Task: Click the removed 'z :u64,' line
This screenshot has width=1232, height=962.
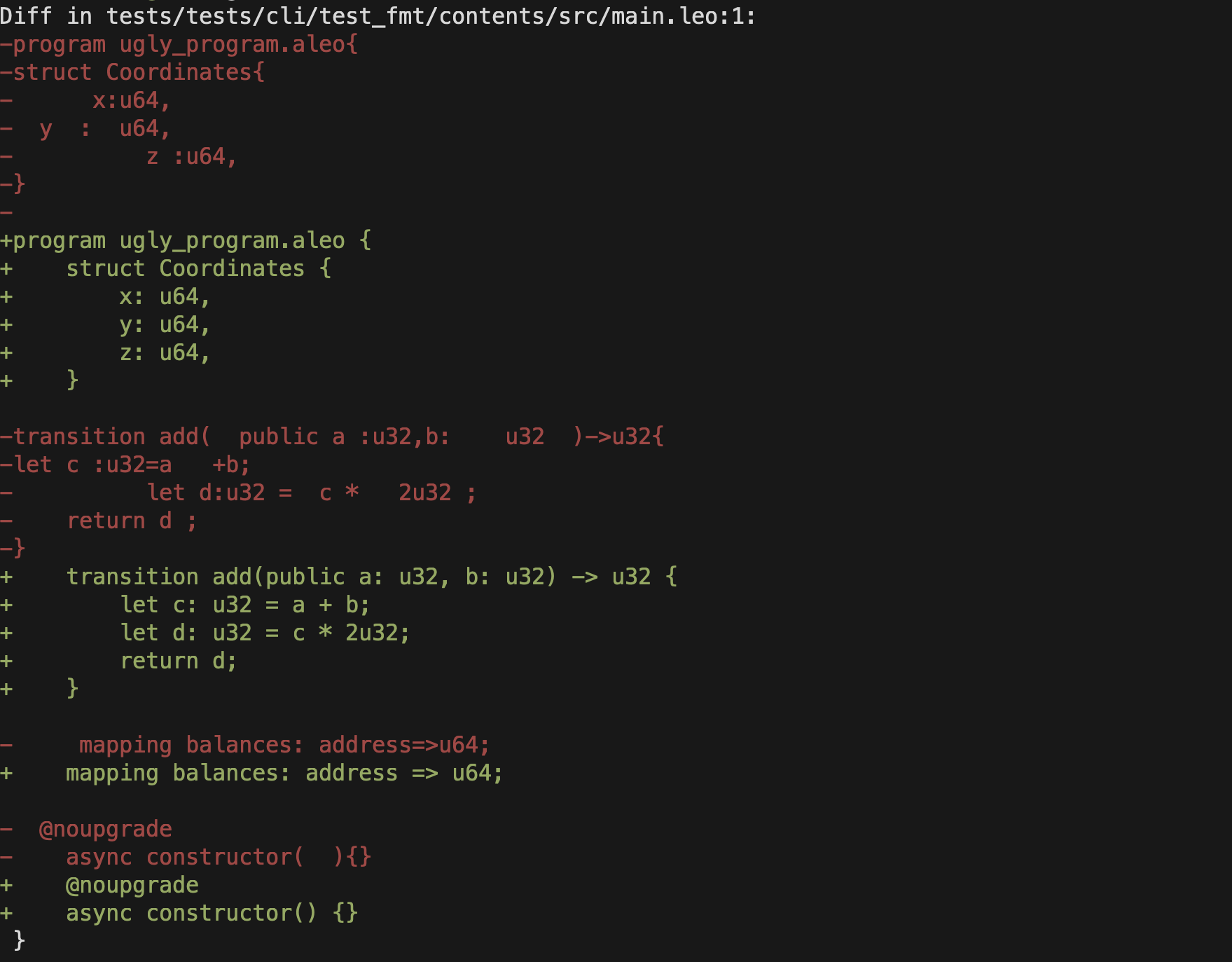Action: [192, 156]
